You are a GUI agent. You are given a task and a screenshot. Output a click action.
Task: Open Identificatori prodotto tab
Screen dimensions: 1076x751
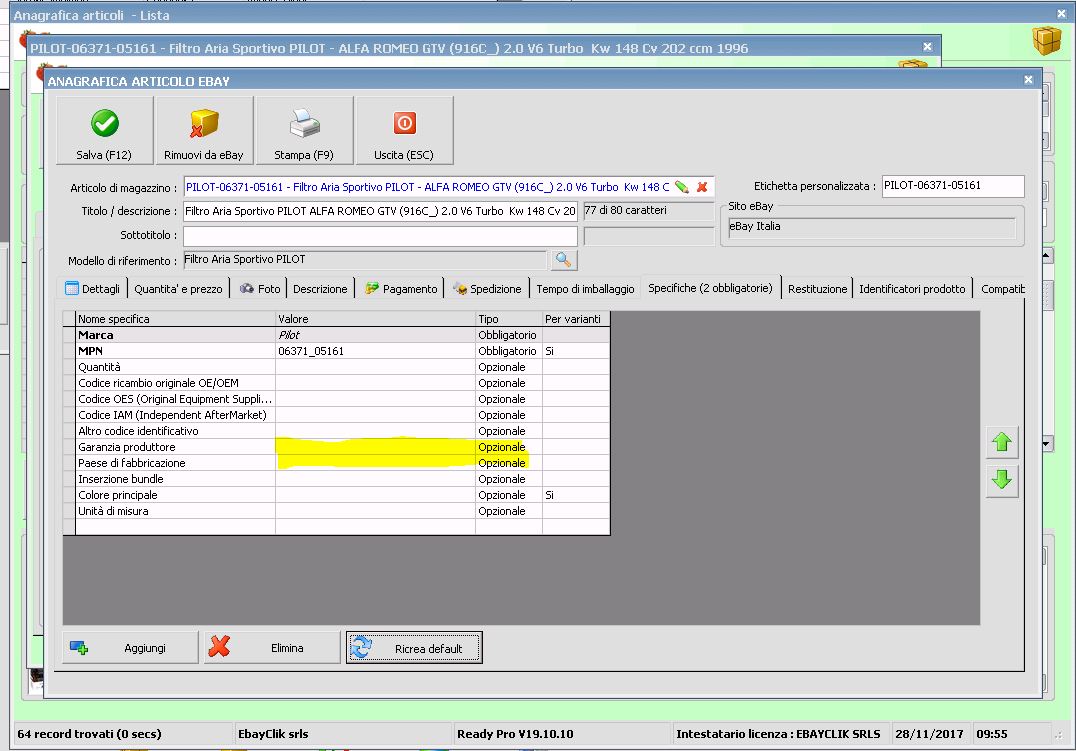click(912, 289)
